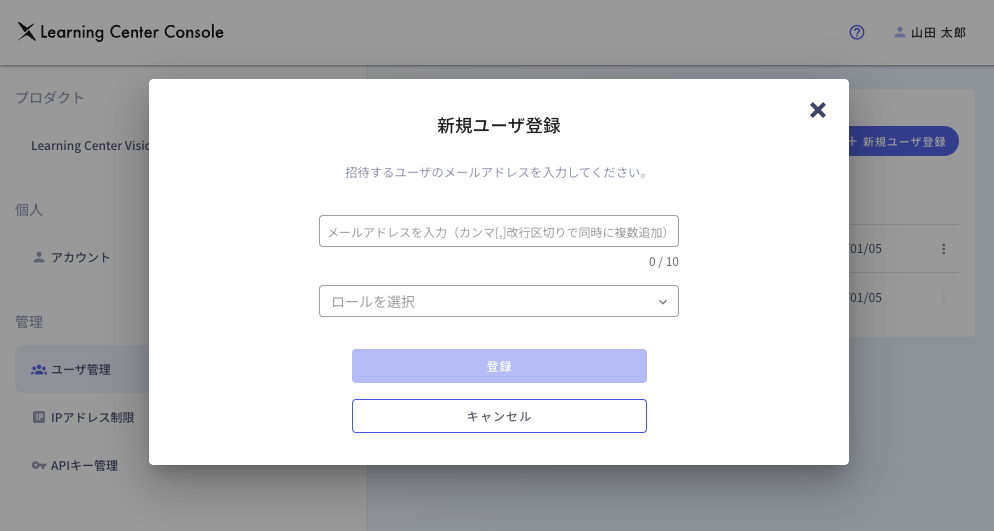
Task: Click the アカウント person icon
Action: (x=39, y=257)
